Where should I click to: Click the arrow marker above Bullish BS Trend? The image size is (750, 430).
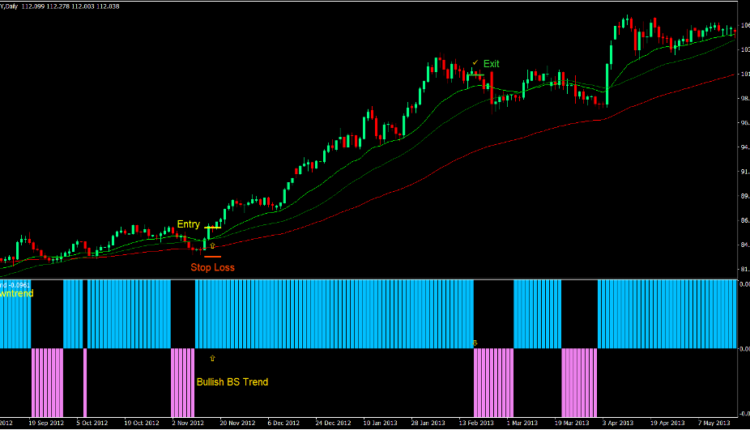(212, 357)
